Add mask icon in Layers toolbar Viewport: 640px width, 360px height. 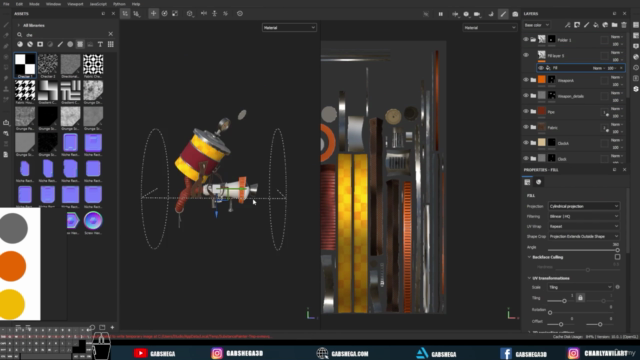[577, 25]
